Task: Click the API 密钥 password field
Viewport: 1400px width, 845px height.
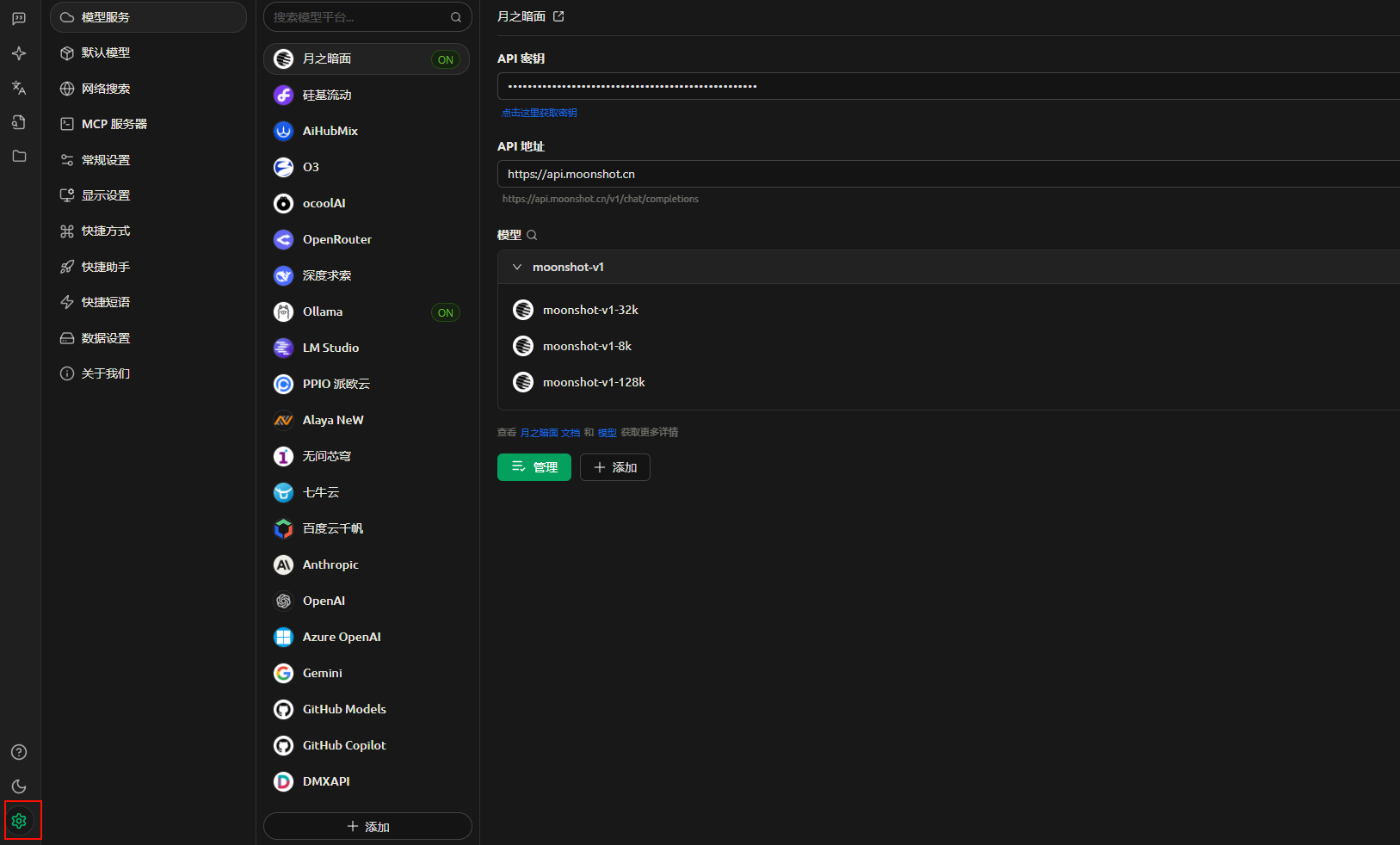Action: pyautogui.click(x=948, y=86)
